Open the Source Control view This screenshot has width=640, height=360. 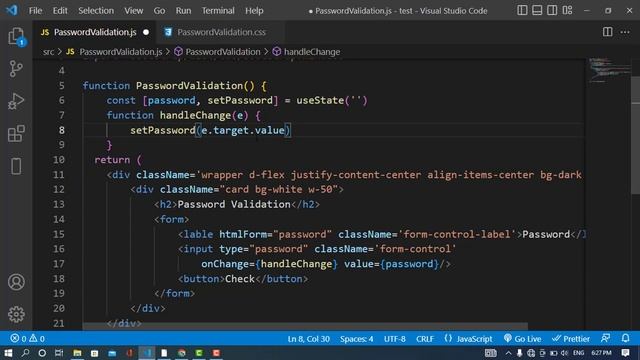(16, 69)
